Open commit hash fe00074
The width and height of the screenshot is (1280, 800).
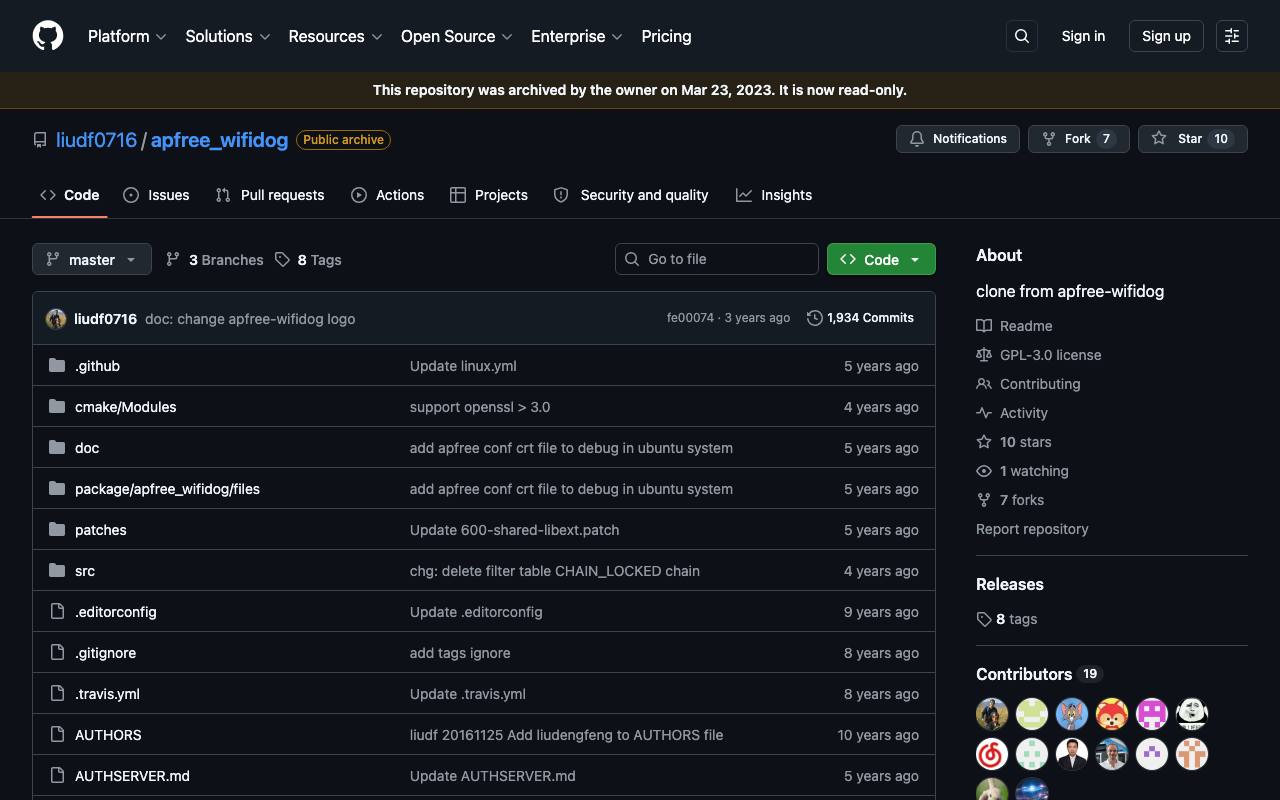click(690, 318)
